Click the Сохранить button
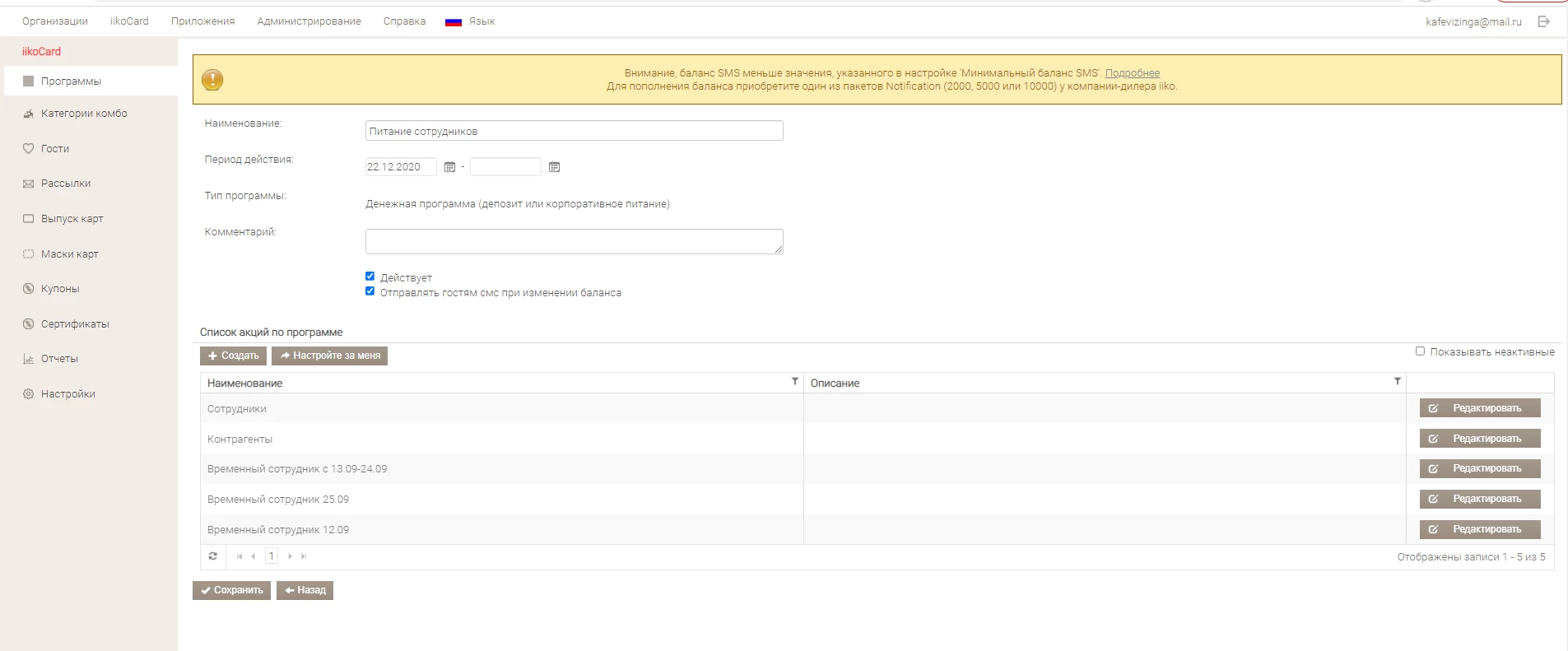The image size is (1568, 651). coord(231,590)
